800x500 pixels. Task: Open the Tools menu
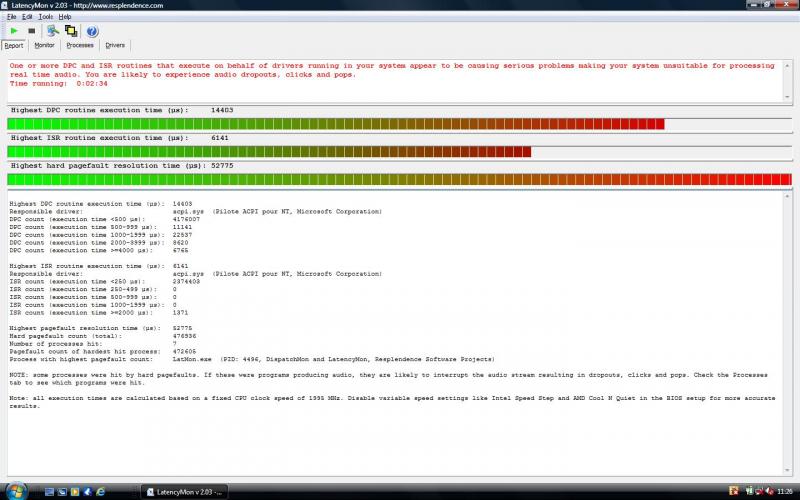pyautogui.click(x=45, y=17)
